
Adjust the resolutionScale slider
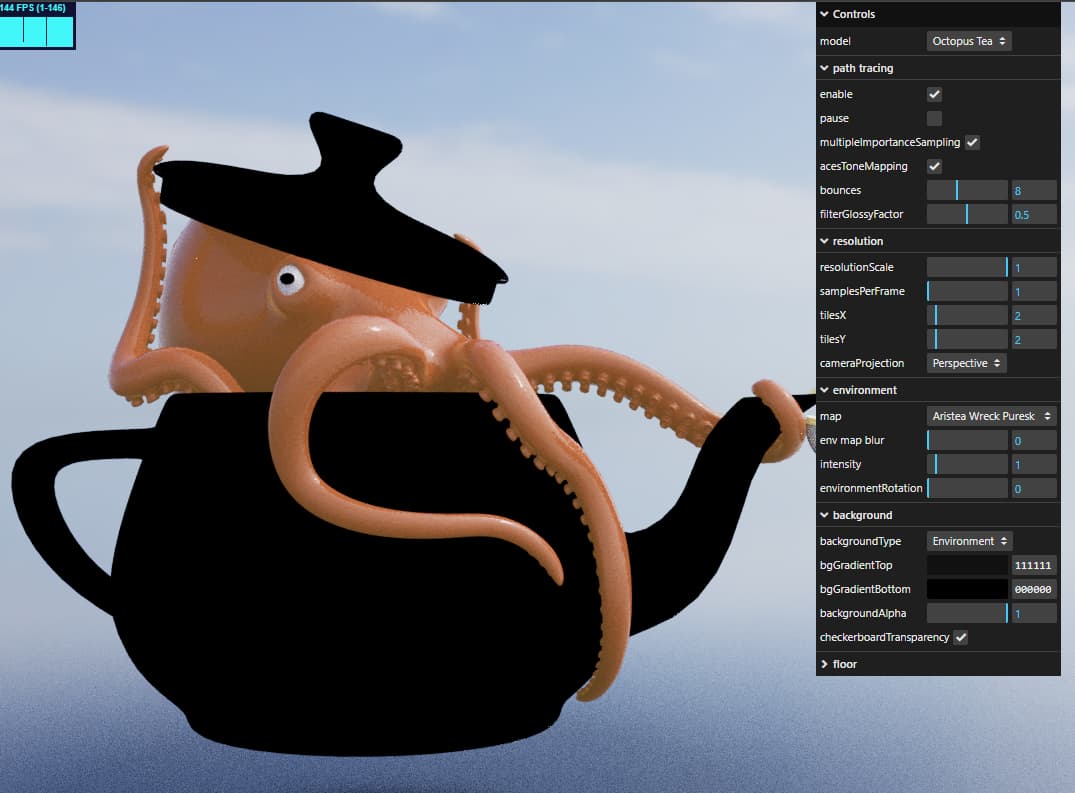(x=967, y=267)
